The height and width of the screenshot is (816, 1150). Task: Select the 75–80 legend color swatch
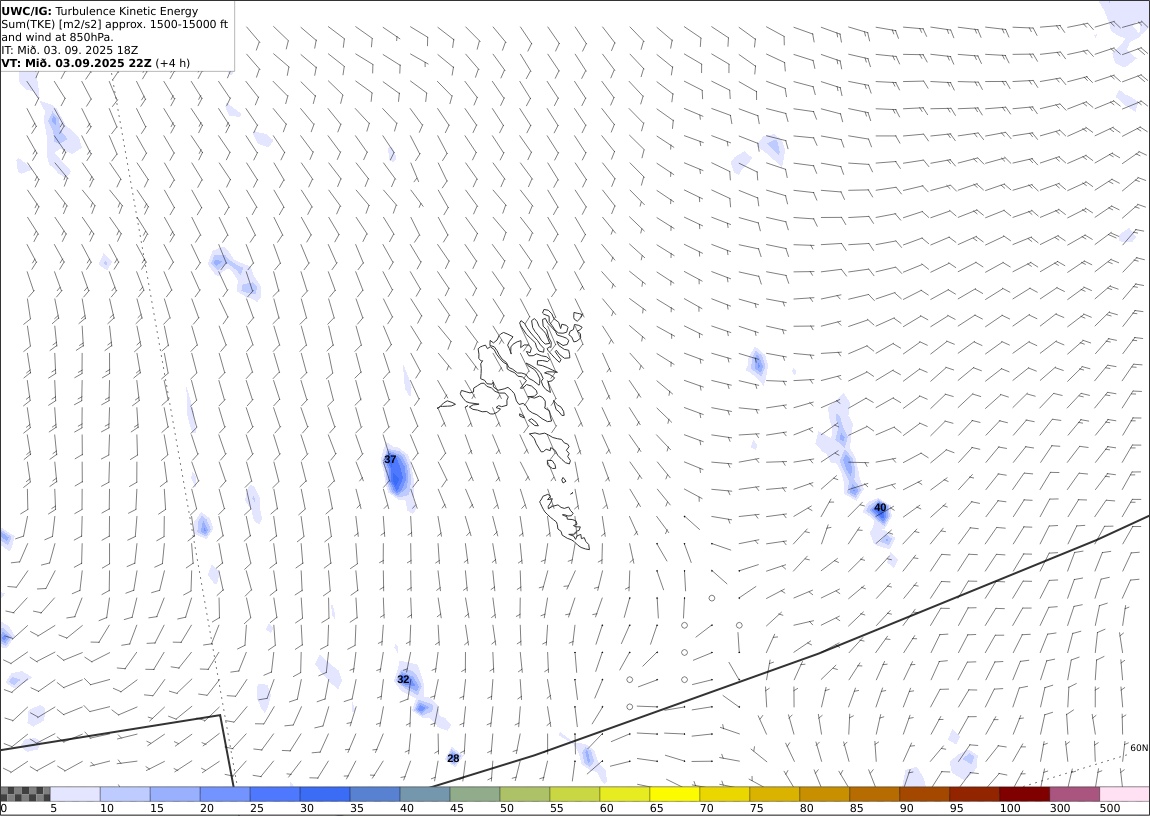tap(774, 794)
